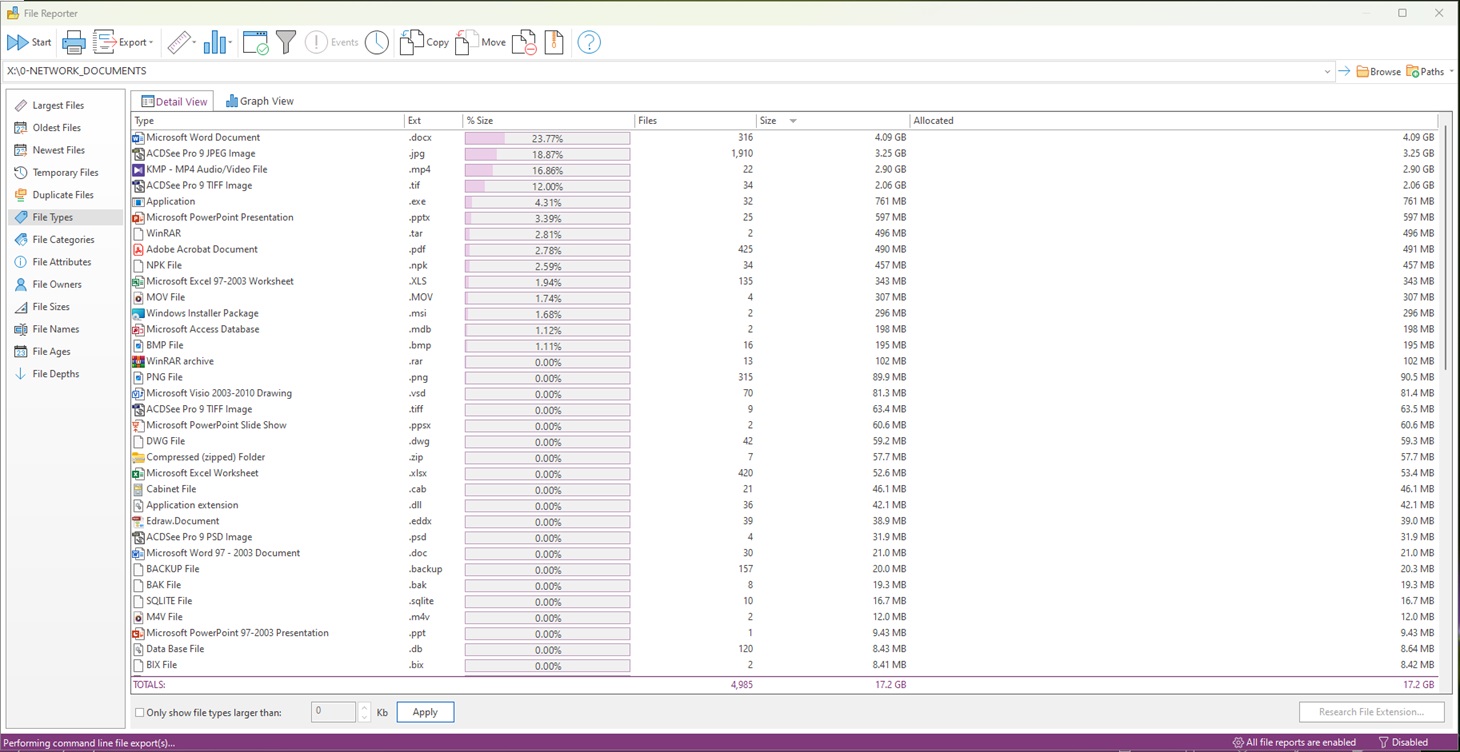Screen dimensions: 1460x752
Task: Click the zip compress files icon
Action: (554, 42)
